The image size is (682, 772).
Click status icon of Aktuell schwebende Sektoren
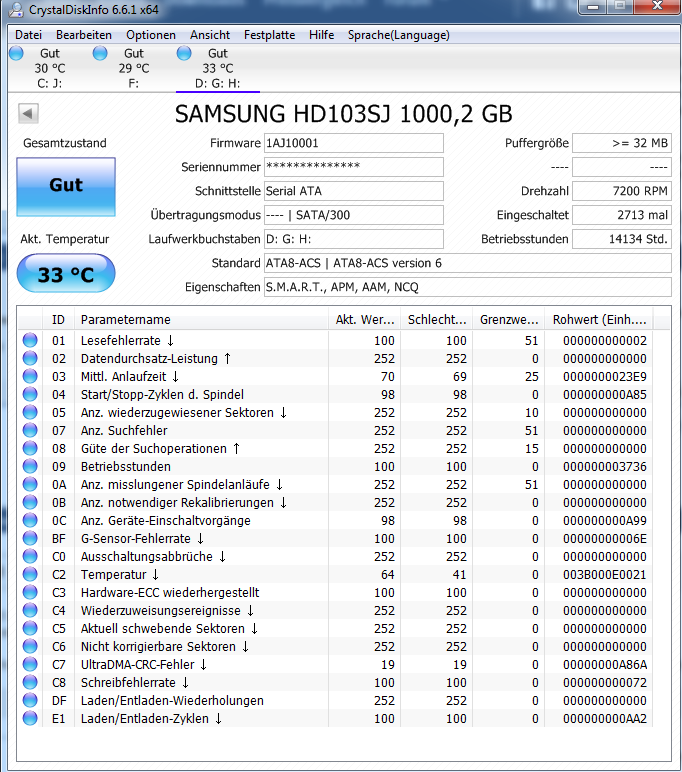(x=30, y=628)
